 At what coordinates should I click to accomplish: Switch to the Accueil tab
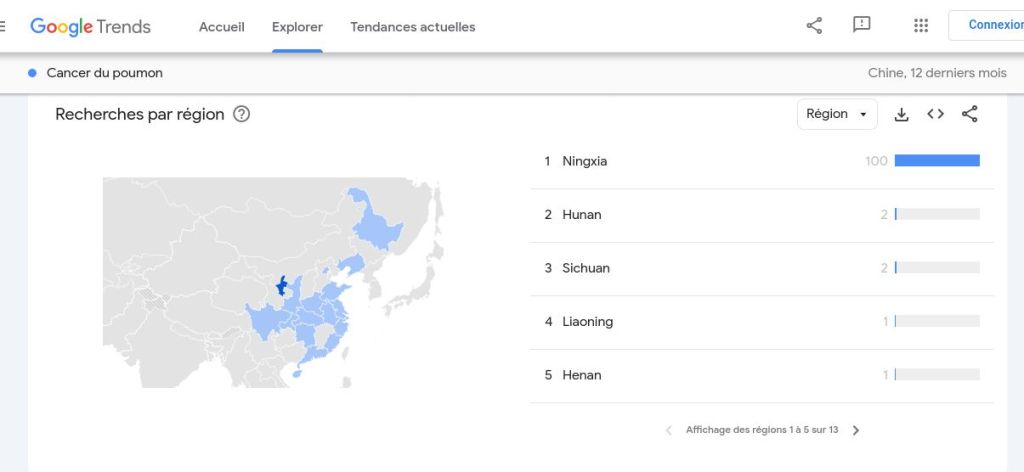tap(222, 27)
